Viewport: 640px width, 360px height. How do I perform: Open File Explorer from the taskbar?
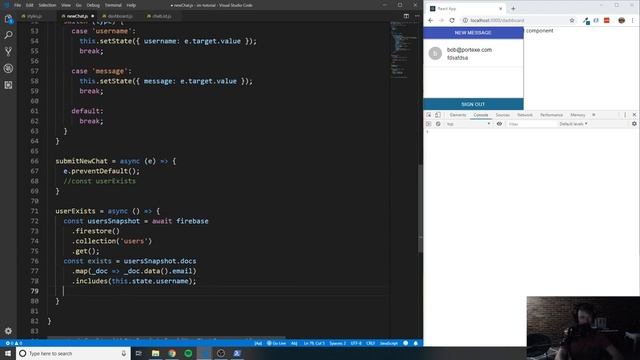156,353
